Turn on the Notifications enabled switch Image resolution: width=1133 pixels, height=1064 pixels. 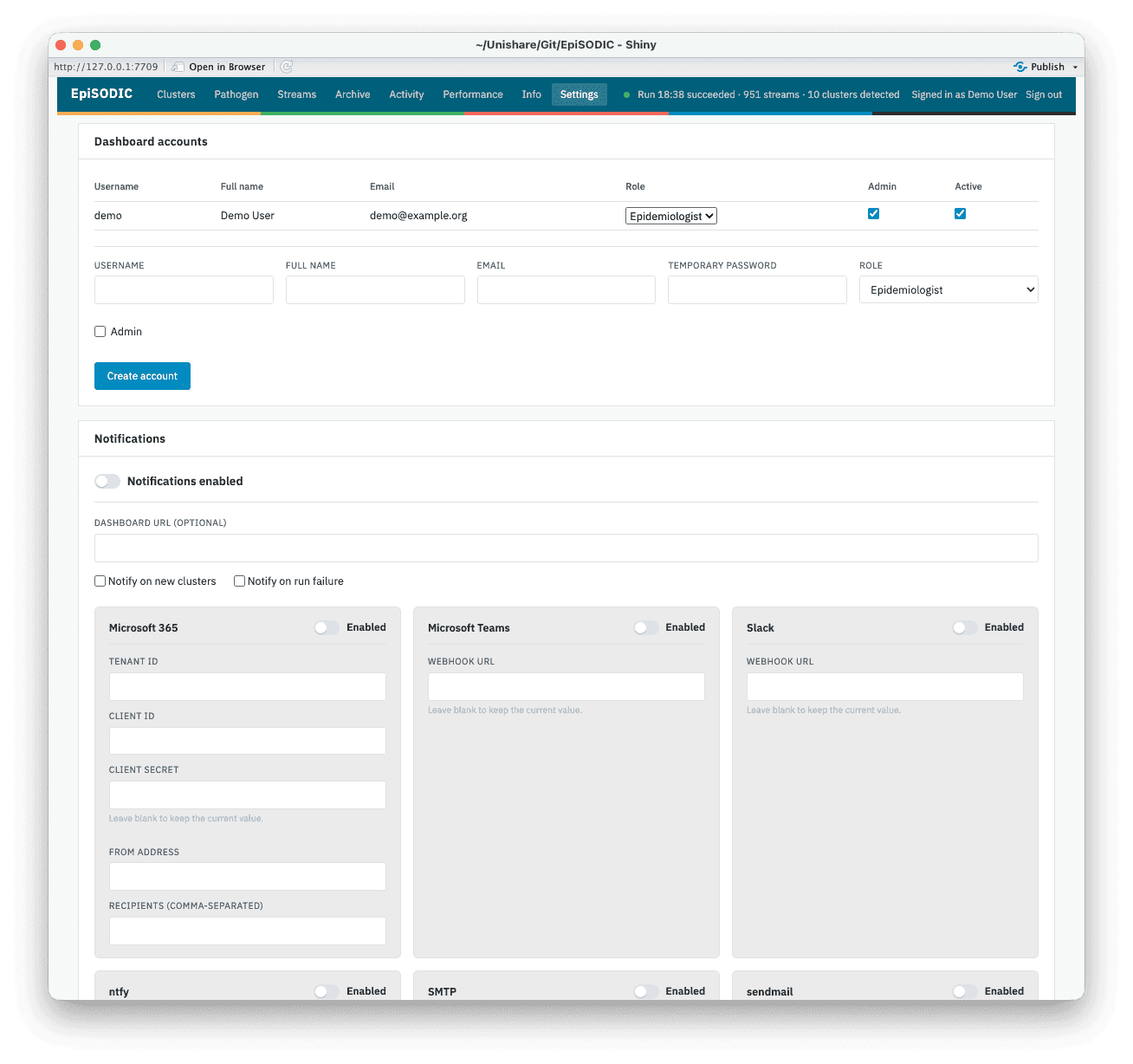point(107,481)
